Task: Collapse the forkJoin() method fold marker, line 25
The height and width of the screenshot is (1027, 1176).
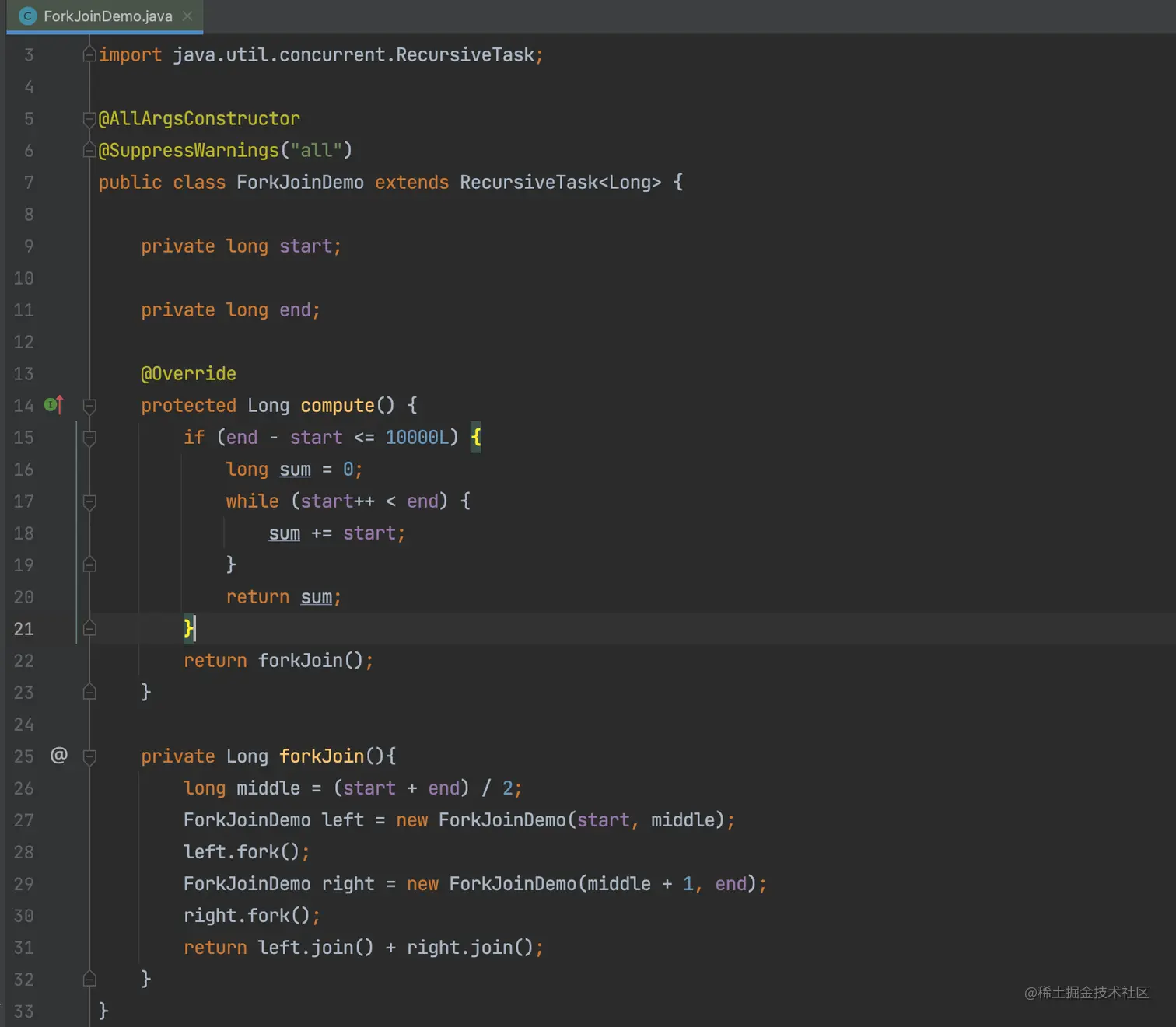Action: tap(89, 756)
